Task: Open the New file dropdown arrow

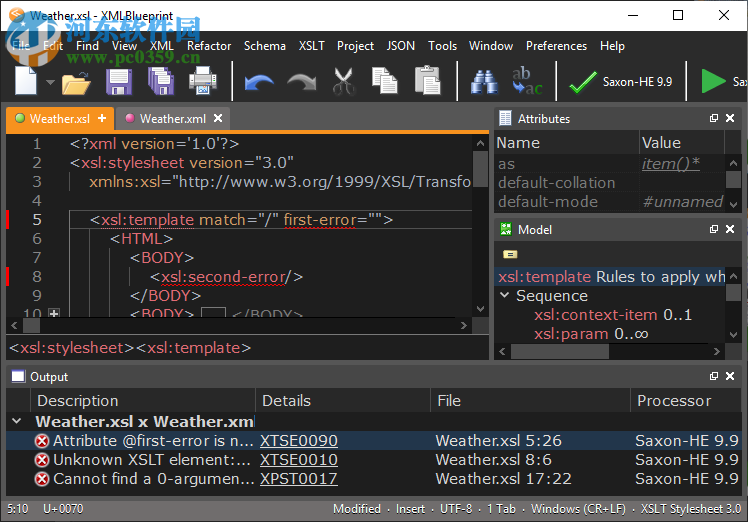Action: tap(49, 84)
